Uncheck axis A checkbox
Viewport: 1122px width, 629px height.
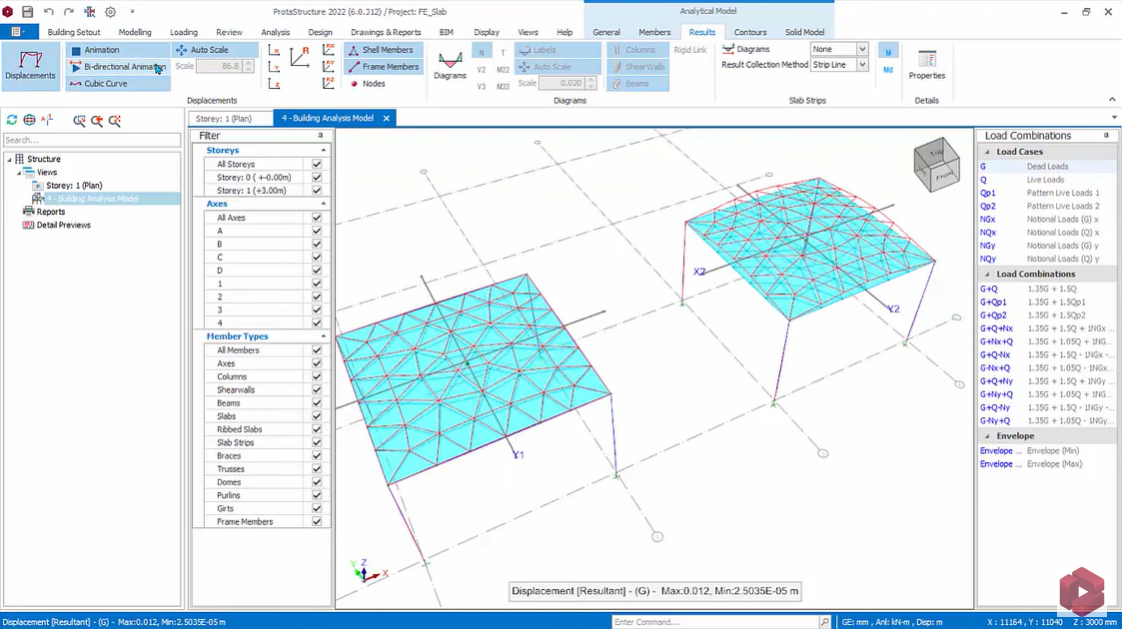pyautogui.click(x=316, y=230)
